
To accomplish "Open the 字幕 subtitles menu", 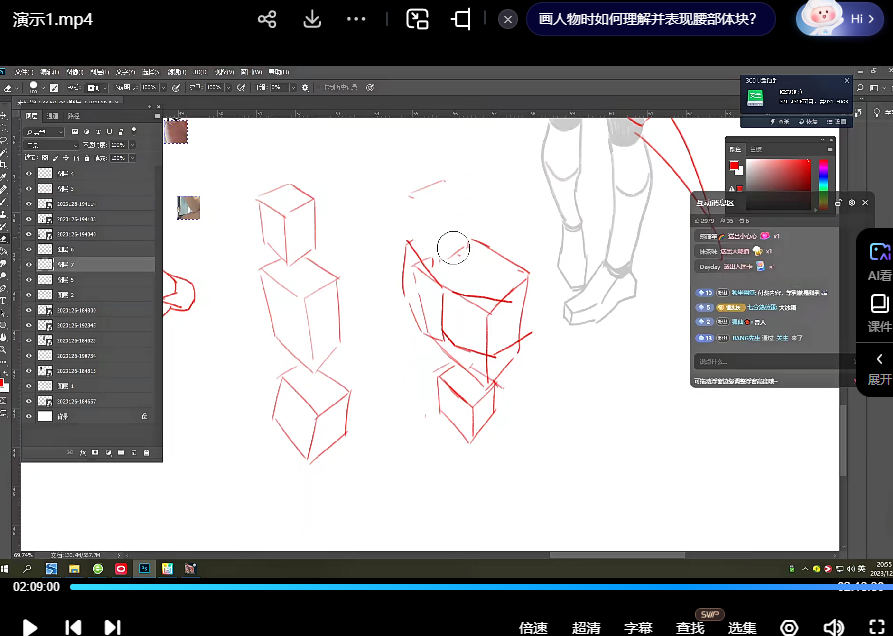I will [x=638, y=628].
